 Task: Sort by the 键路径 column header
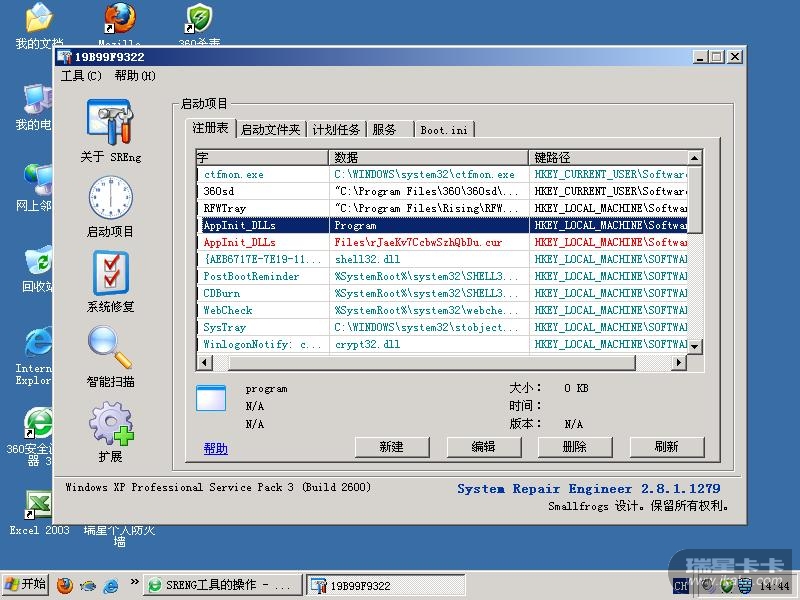[x=608, y=157]
